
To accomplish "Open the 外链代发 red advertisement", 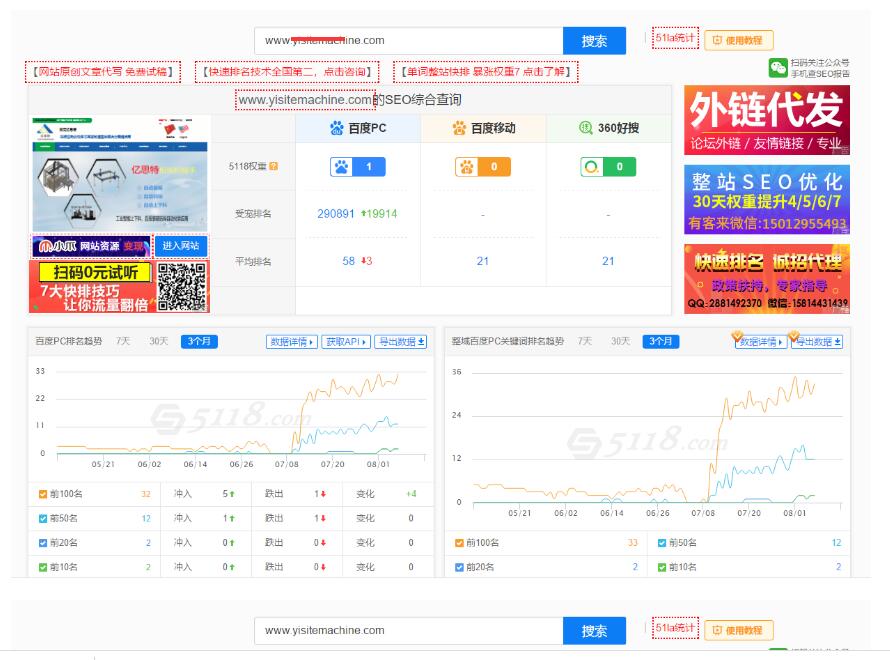I will pyautogui.click(x=767, y=120).
